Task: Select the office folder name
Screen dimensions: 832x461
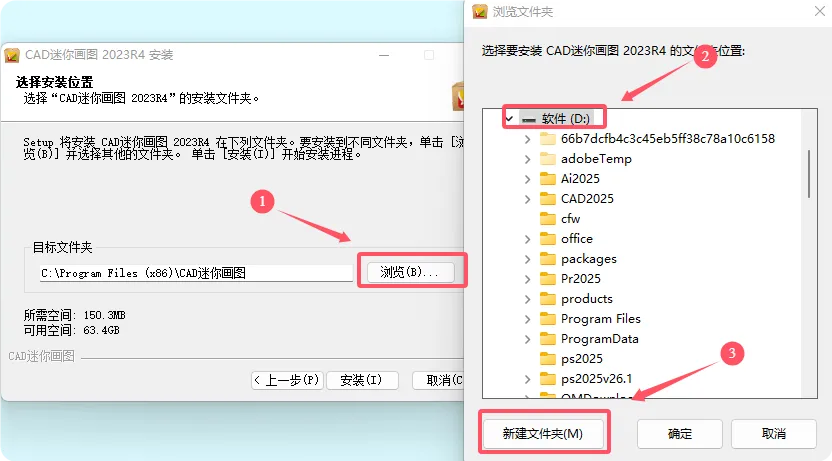Action: tap(577, 239)
